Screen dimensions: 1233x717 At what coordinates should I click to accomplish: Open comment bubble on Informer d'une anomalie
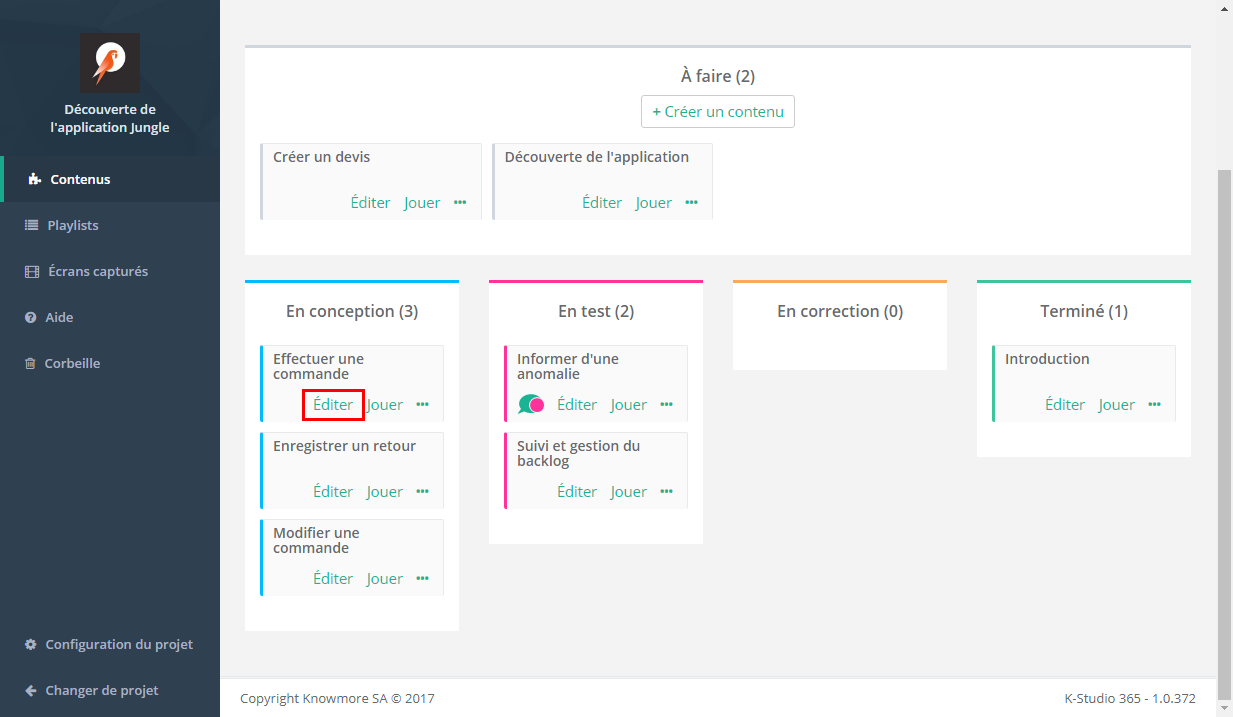[531, 405]
